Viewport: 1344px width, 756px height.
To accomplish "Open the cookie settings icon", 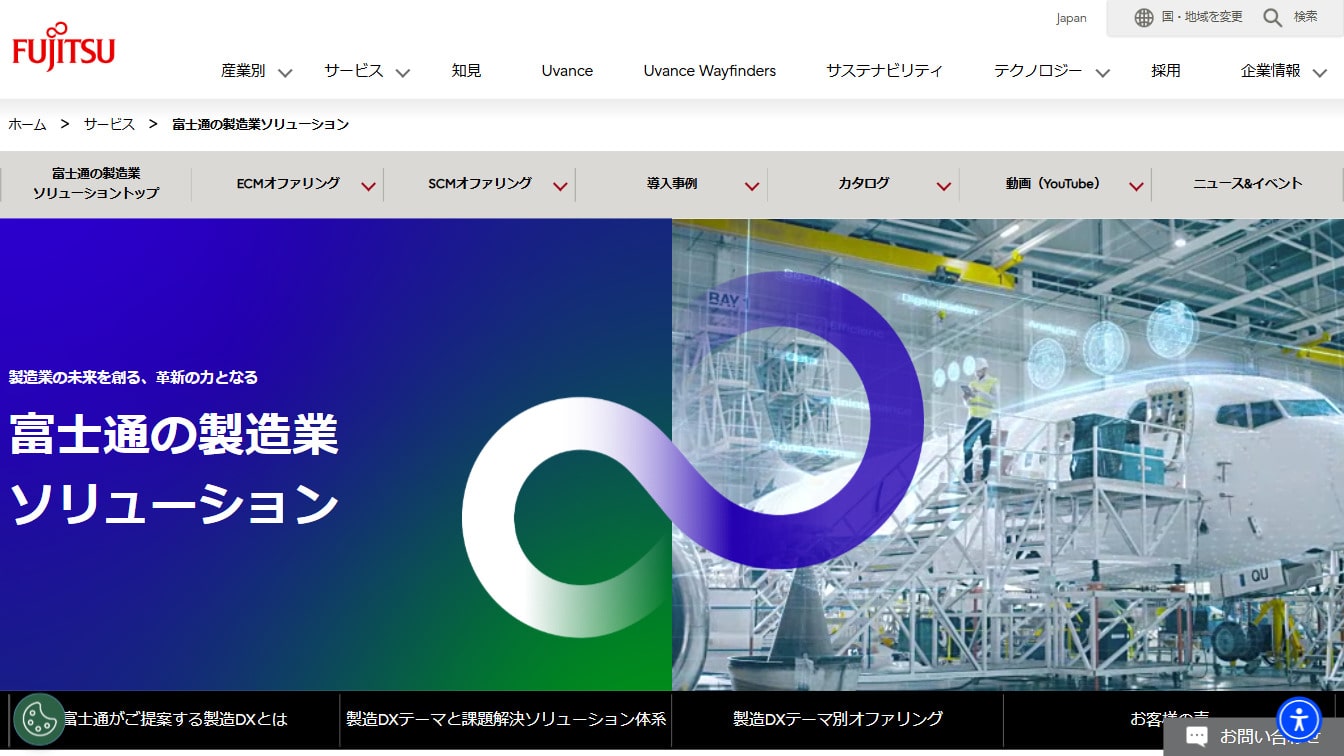I will [x=39, y=719].
